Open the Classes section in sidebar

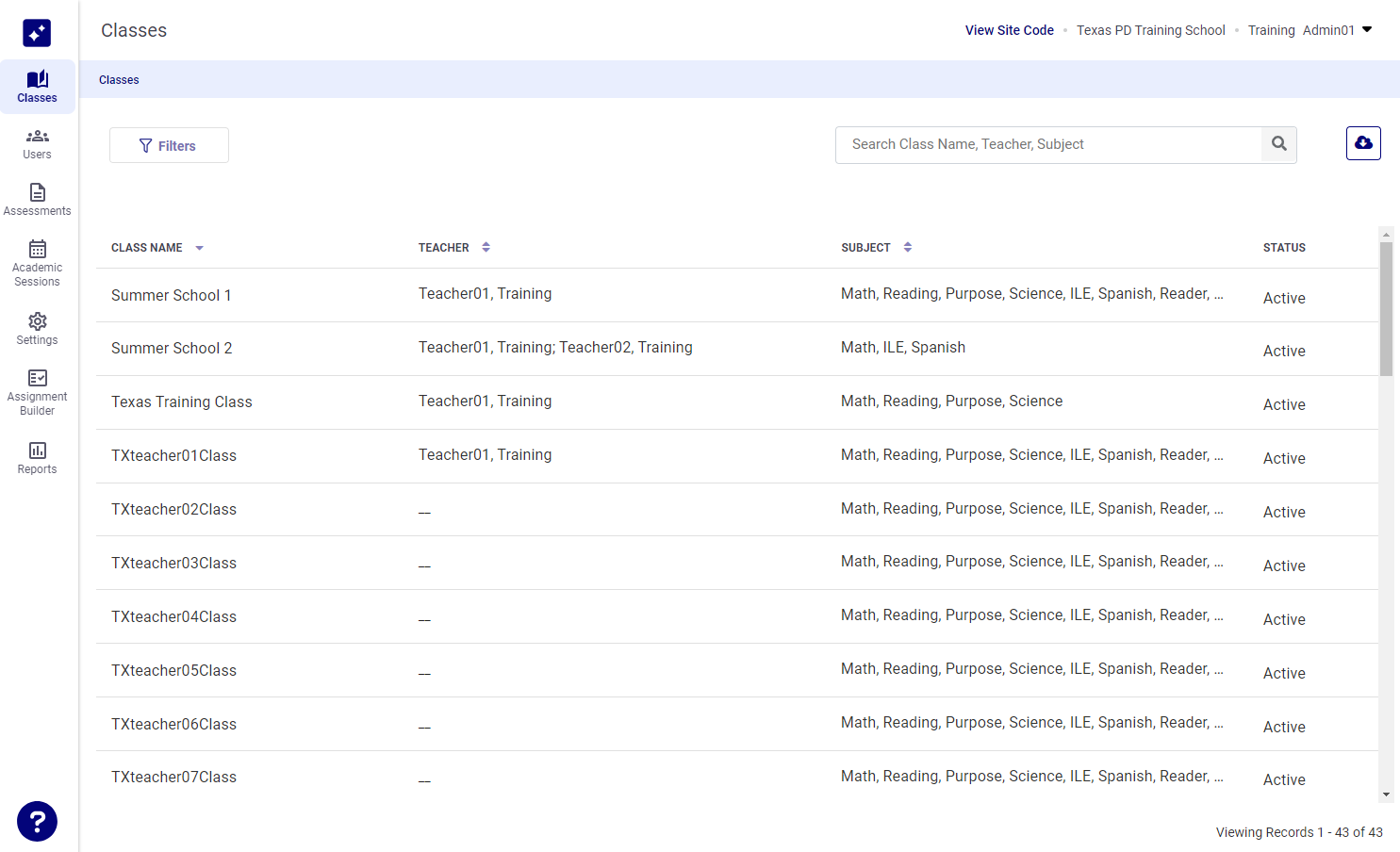(37, 87)
